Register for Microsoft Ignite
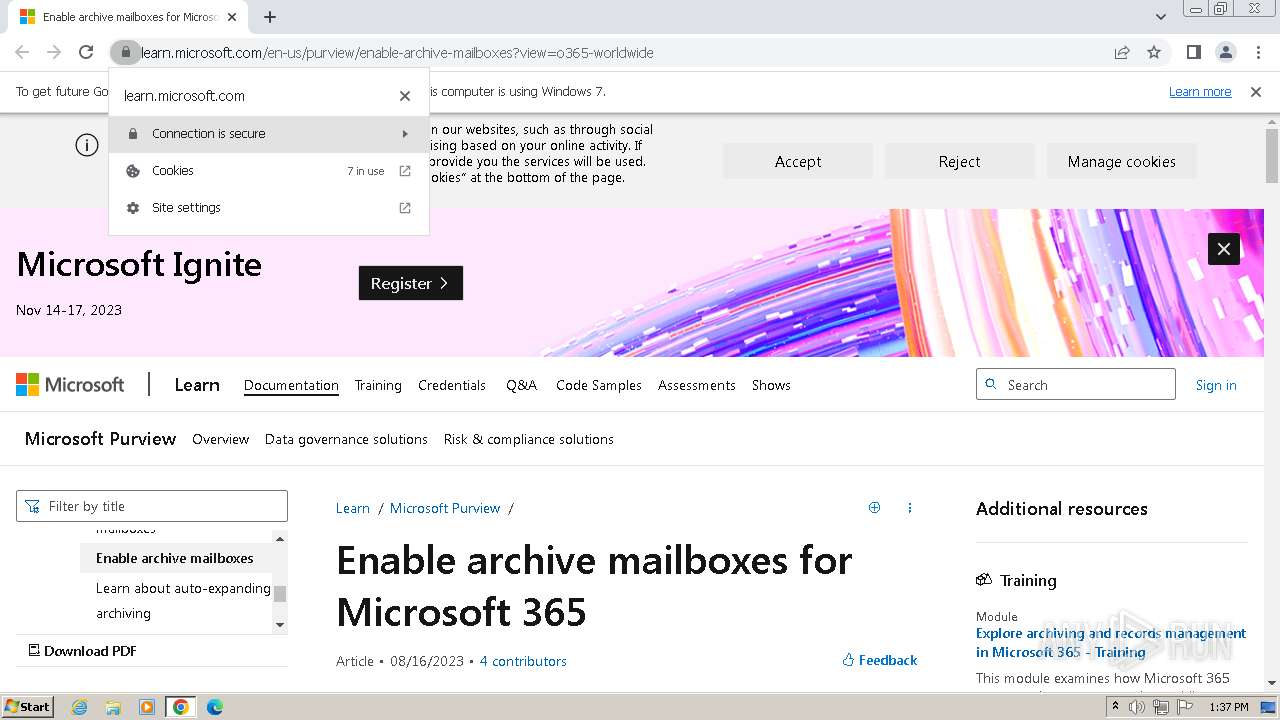1280x720 pixels. tap(411, 283)
